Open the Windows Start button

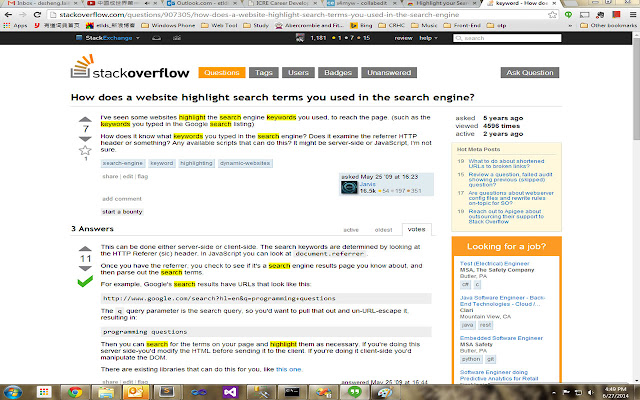(13, 392)
